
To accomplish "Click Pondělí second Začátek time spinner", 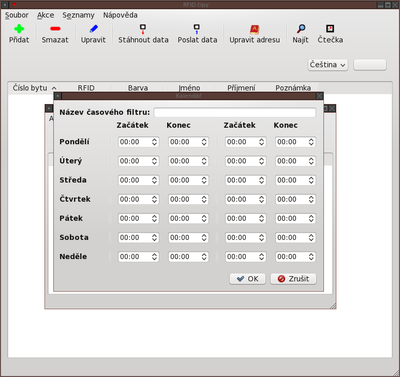I will click(245, 142).
